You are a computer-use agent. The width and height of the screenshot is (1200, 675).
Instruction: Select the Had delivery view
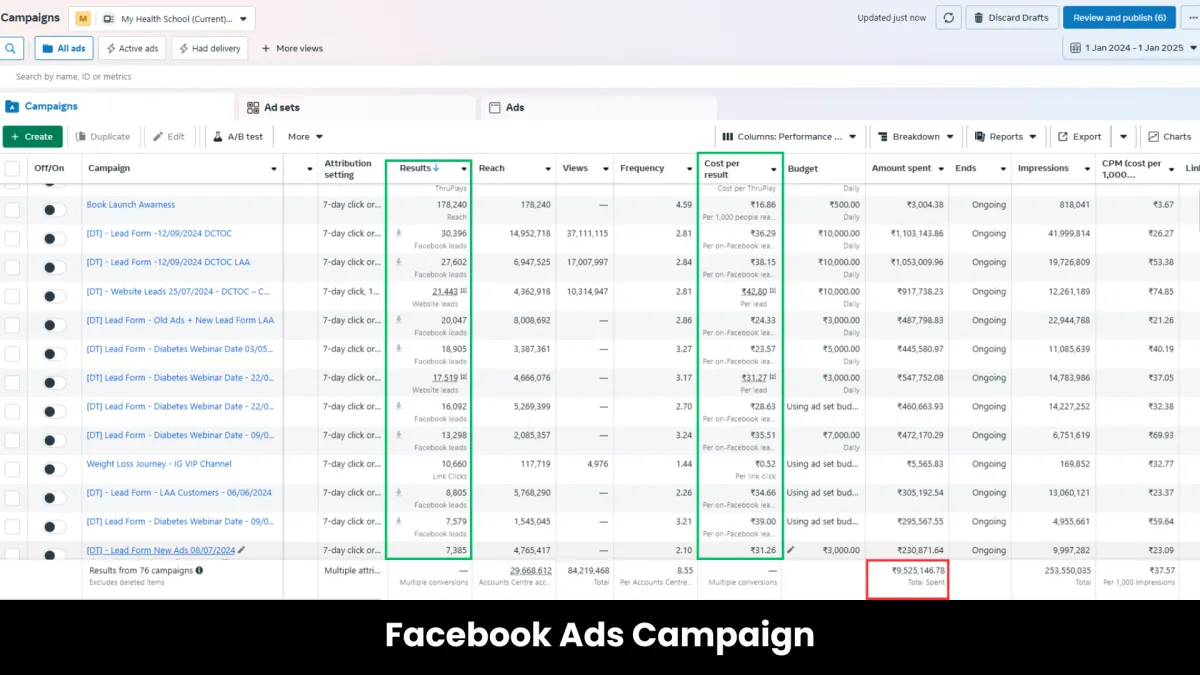point(210,48)
